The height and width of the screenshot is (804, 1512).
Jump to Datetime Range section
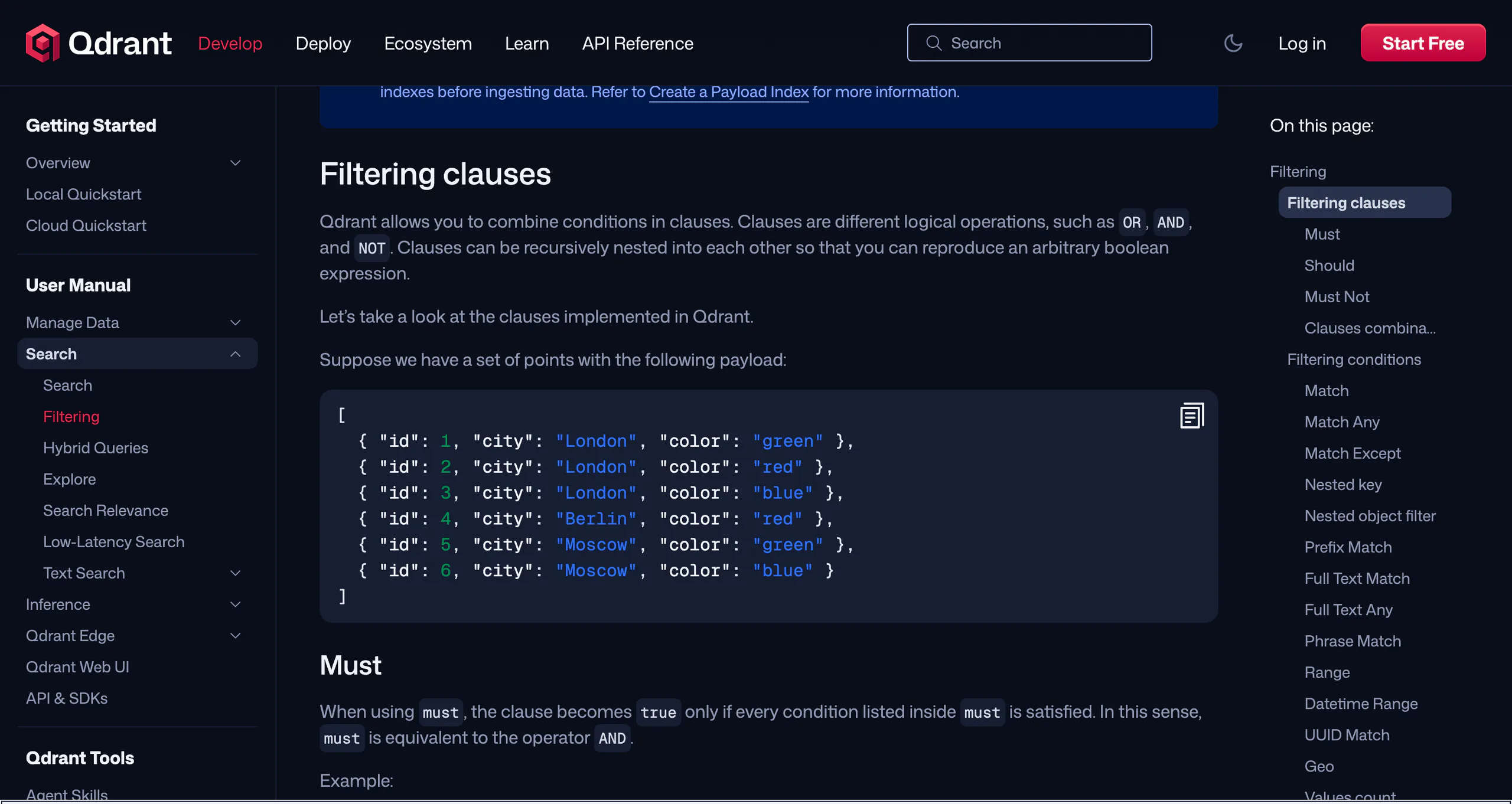point(1361,704)
